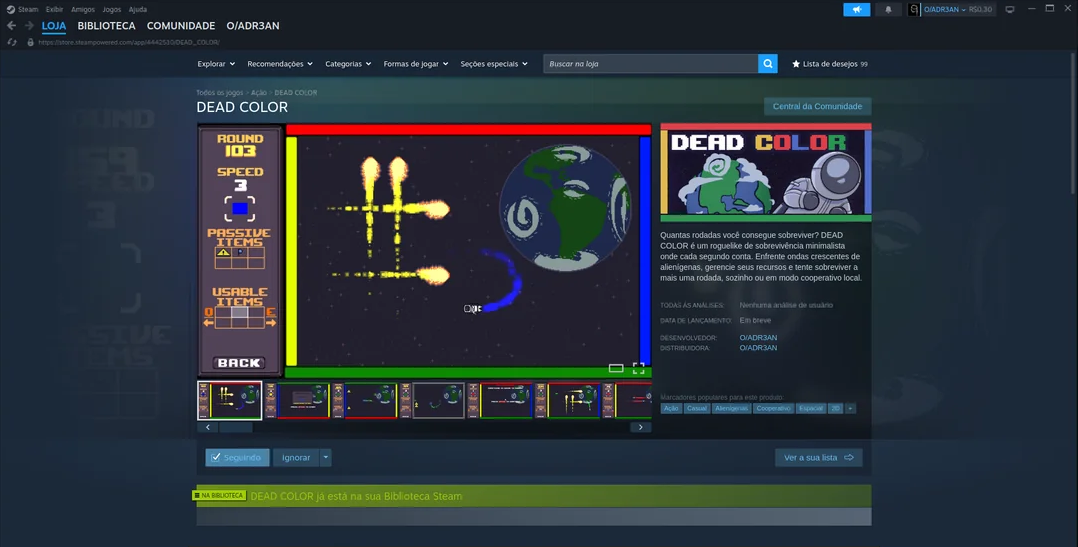Screen dimensions: 1078x547
Task: Open the Exibir menu
Action: click(54, 10)
